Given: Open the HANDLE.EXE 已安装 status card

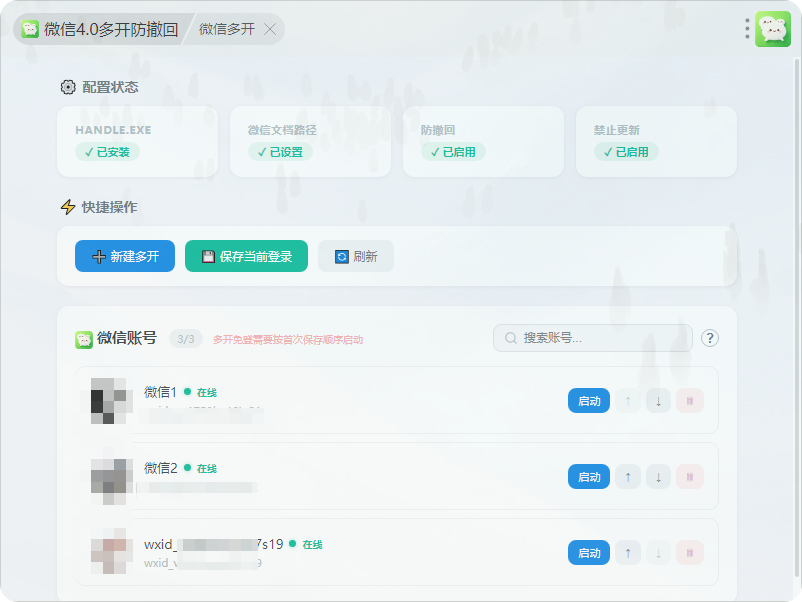Looking at the screenshot, I should [137, 142].
